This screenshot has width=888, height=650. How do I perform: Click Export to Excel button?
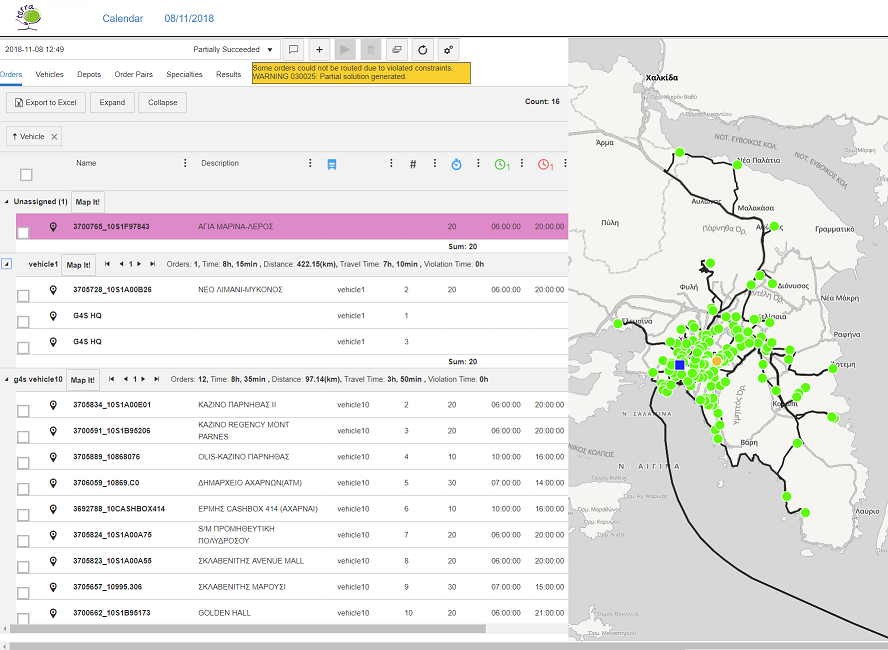click(x=46, y=102)
